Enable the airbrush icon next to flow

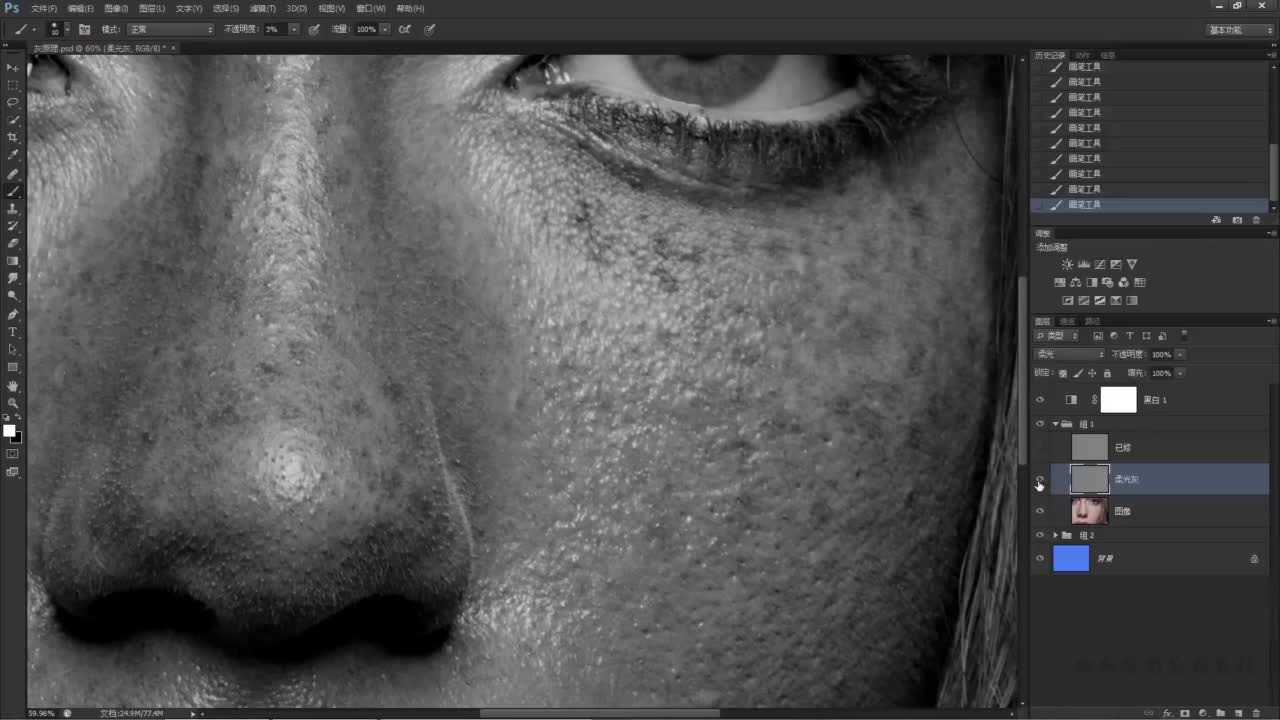(x=404, y=30)
